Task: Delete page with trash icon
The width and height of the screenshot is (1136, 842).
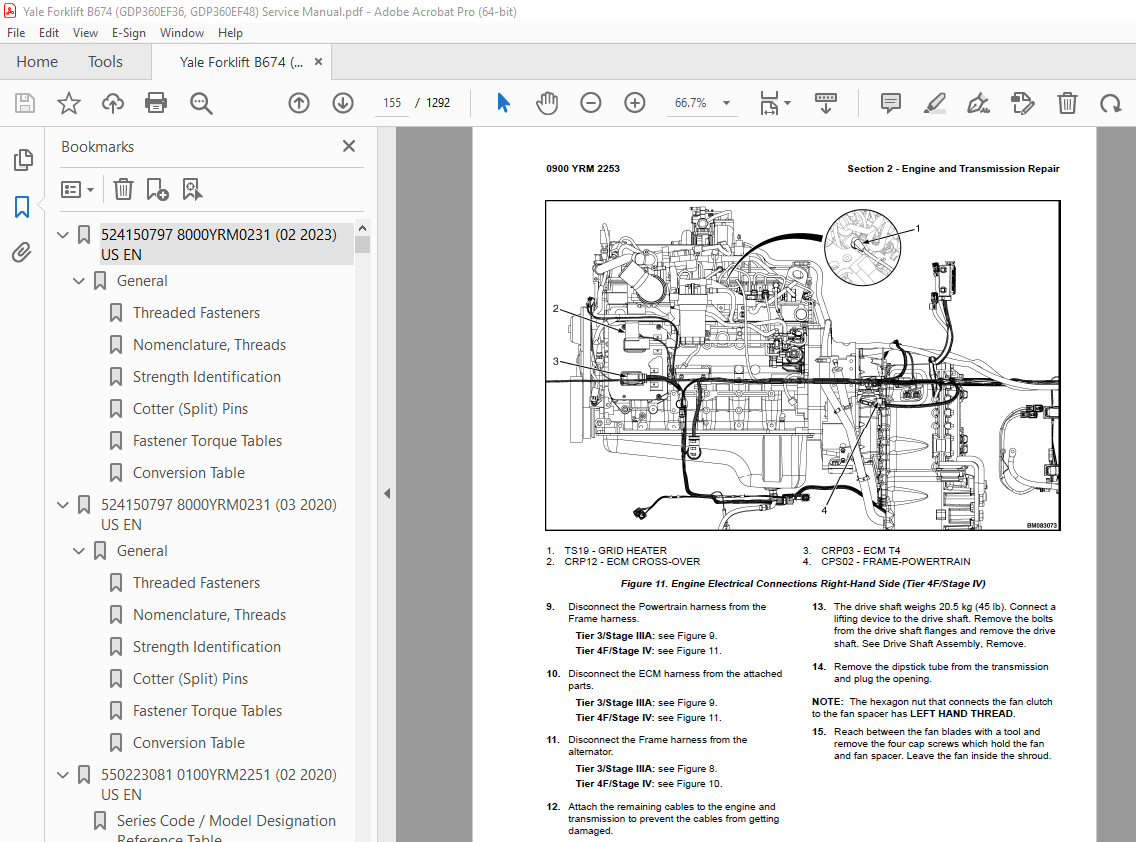Action: click(x=1066, y=103)
